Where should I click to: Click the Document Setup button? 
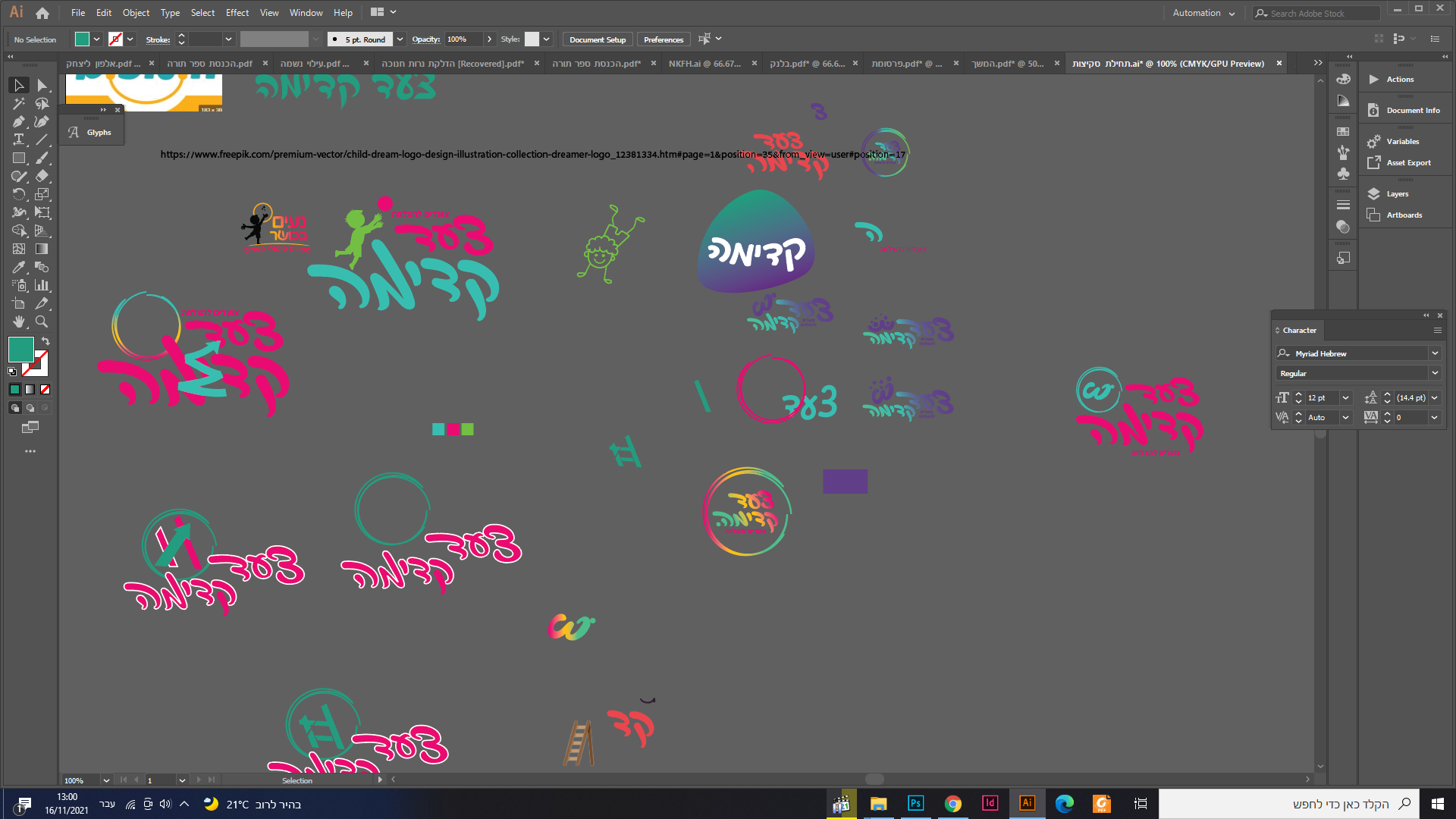coord(598,39)
